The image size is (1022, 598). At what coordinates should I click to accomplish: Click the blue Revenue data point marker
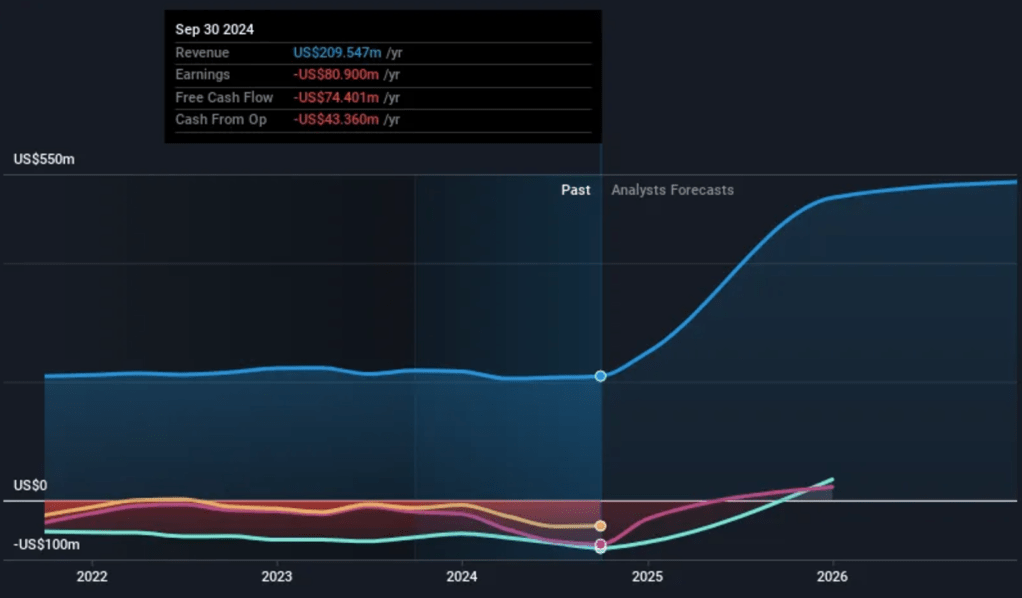point(600,376)
